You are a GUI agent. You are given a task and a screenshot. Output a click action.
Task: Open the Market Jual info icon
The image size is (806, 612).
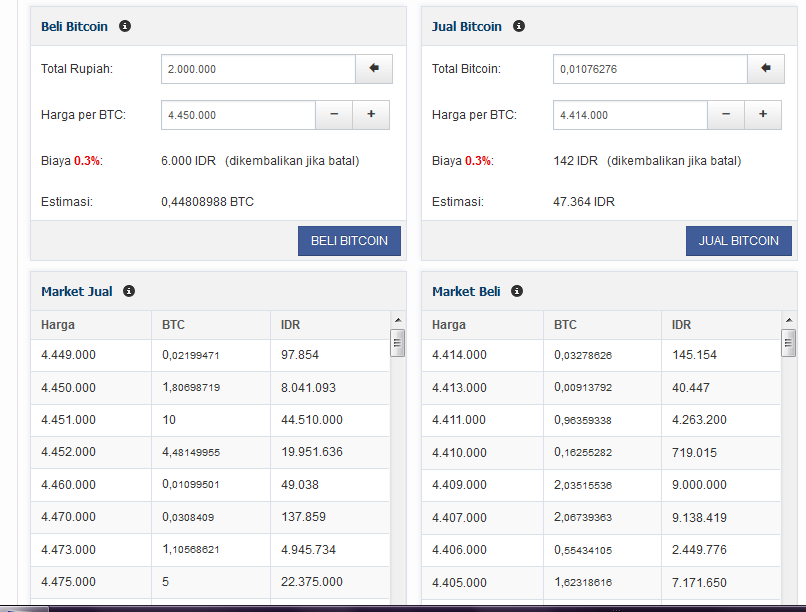pos(129,291)
